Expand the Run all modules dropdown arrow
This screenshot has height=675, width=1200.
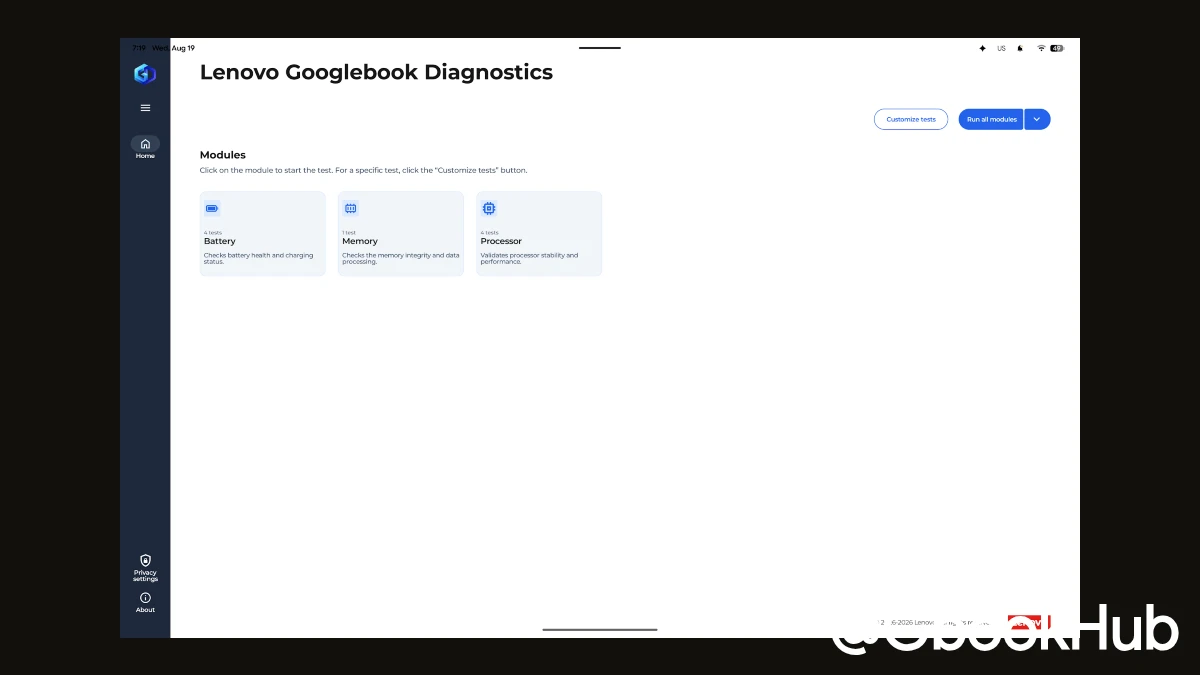point(1037,119)
